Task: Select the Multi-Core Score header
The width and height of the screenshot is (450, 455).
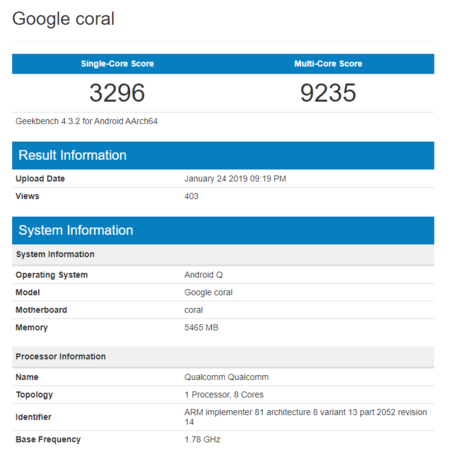Action: point(328,64)
